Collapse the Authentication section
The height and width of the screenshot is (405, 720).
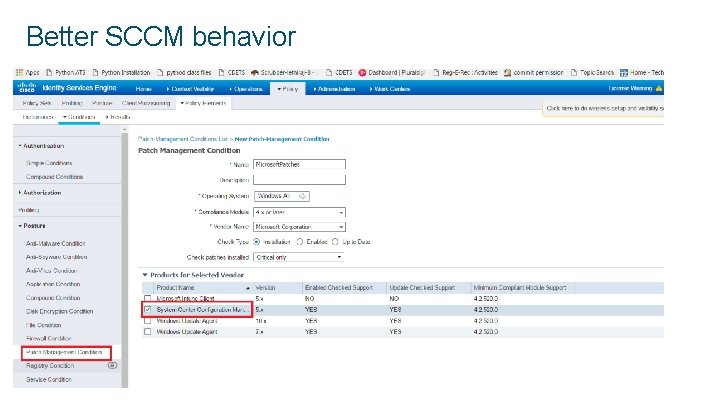pos(20,146)
